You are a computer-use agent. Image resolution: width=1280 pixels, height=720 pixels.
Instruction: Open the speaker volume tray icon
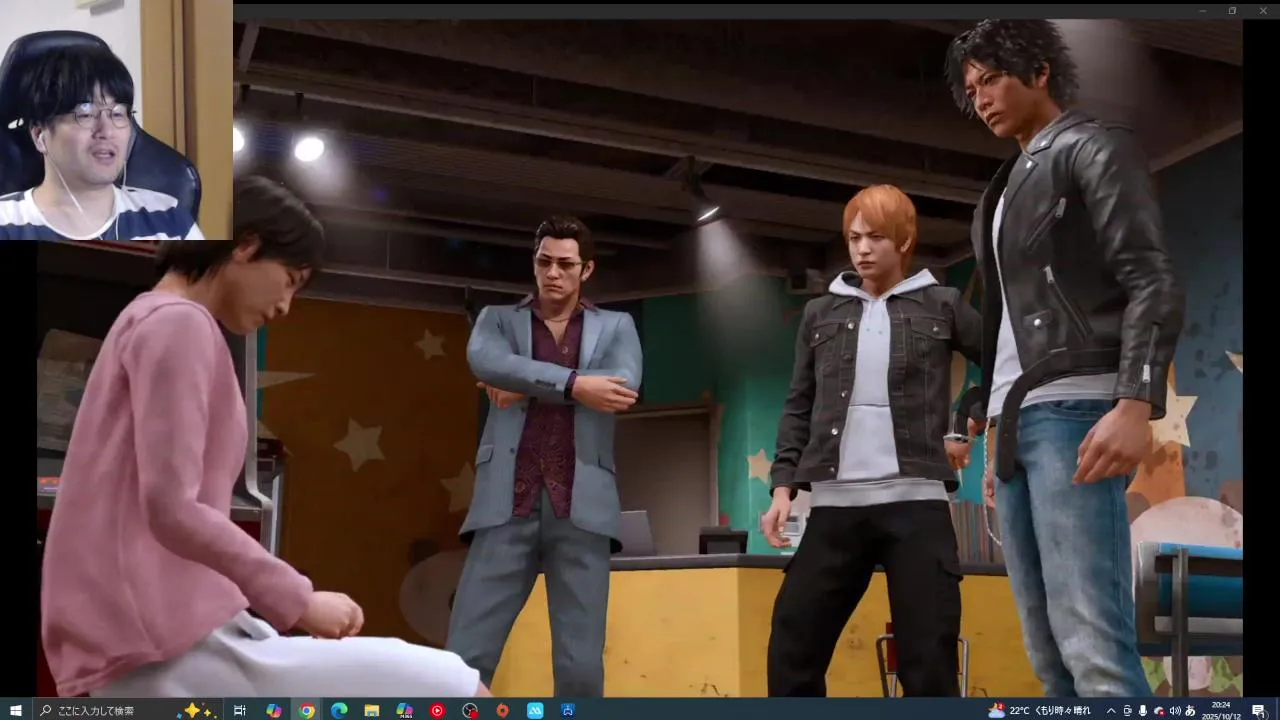1174,710
